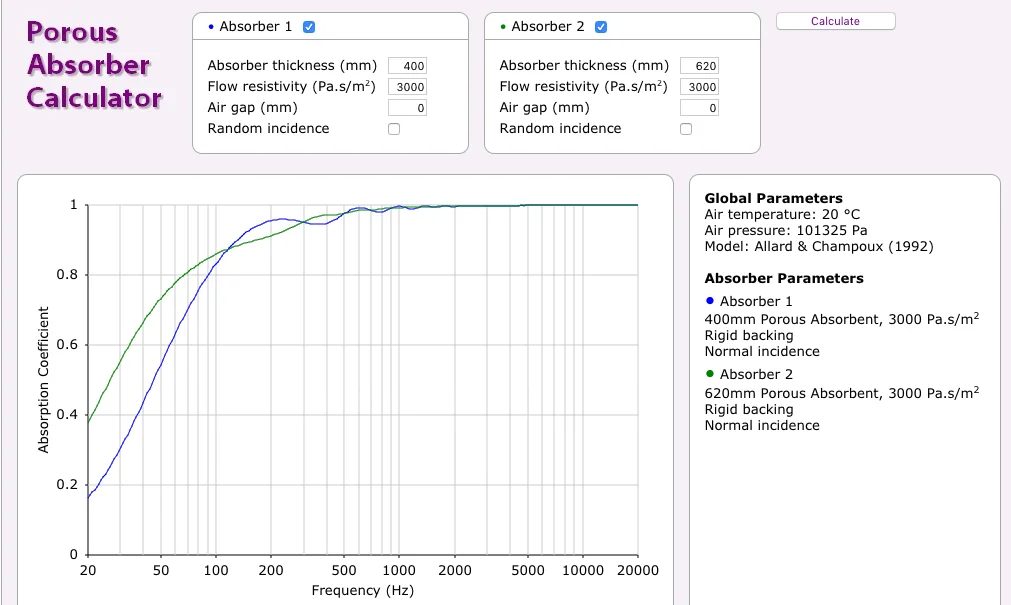Focus the Absorber 2 air gap field

(x=700, y=108)
